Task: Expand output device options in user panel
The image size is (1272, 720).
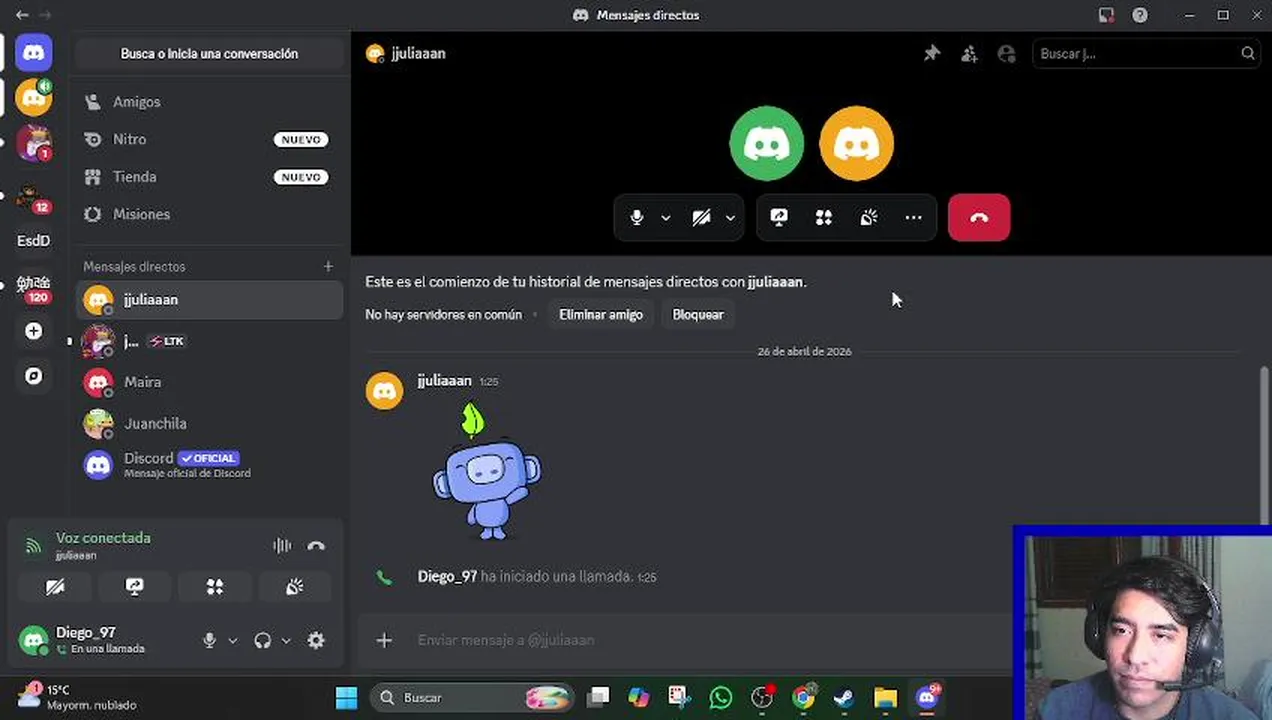Action: 286,641
